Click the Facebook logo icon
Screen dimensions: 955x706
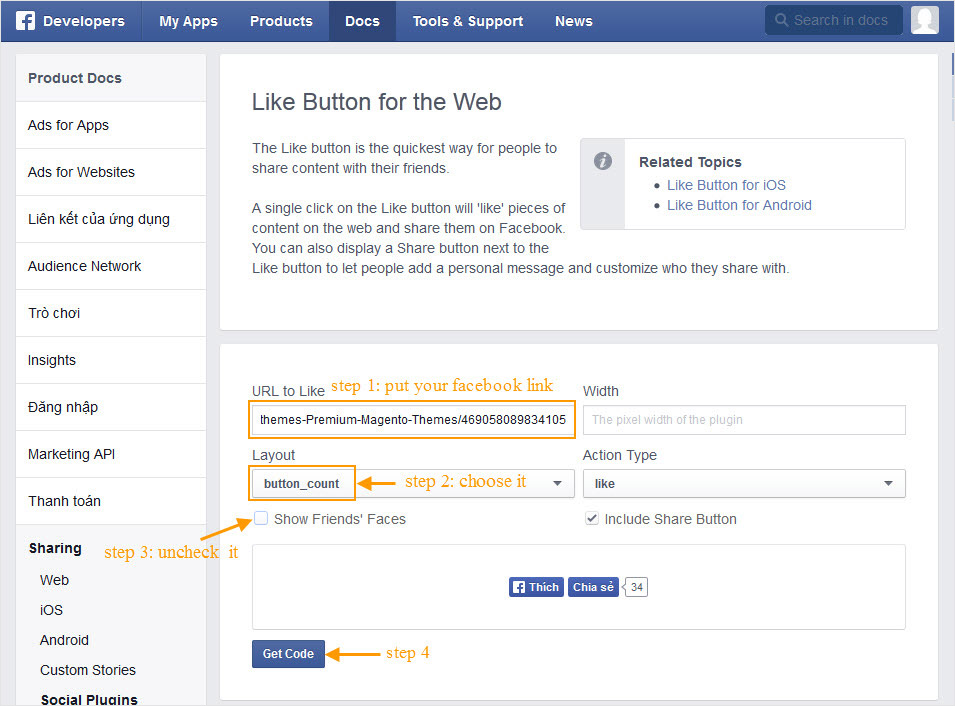click(x=25, y=21)
